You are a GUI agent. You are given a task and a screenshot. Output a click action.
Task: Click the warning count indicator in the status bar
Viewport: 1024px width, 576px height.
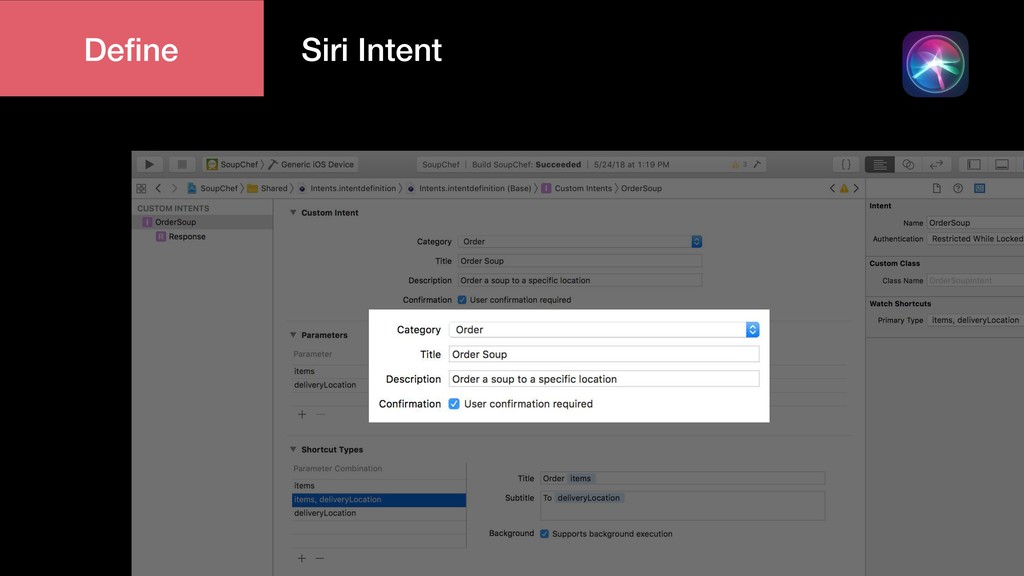point(739,165)
